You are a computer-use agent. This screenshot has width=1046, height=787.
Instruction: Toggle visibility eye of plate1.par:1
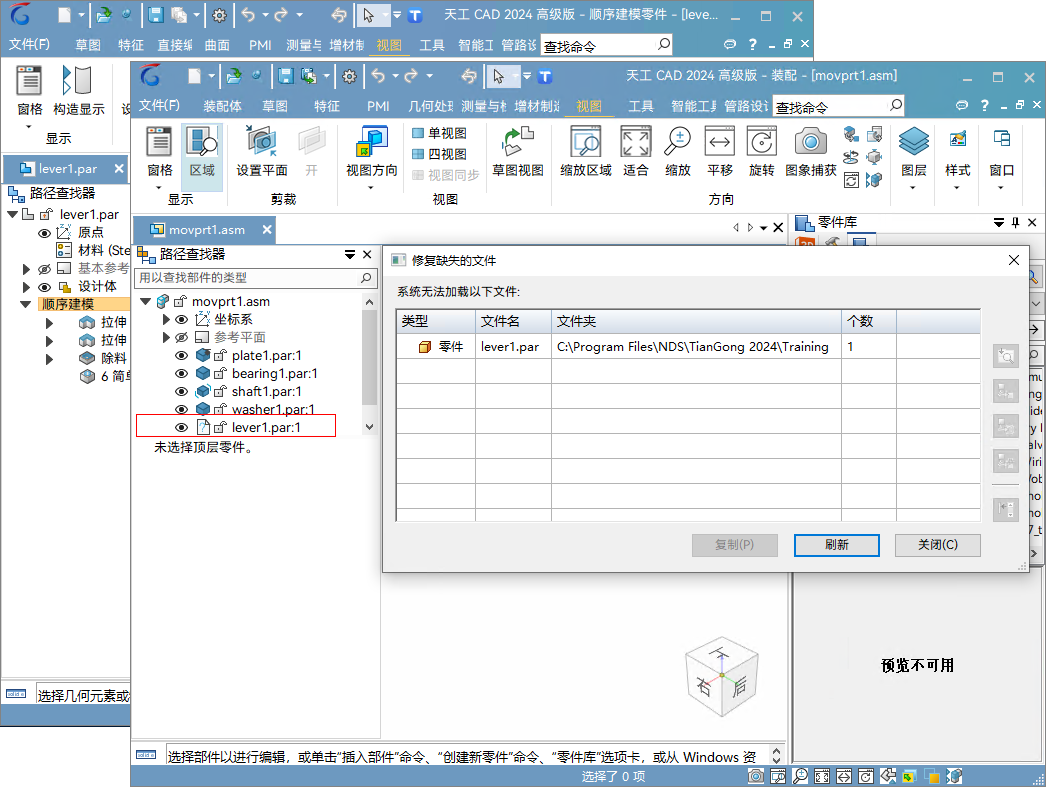tap(181, 355)
